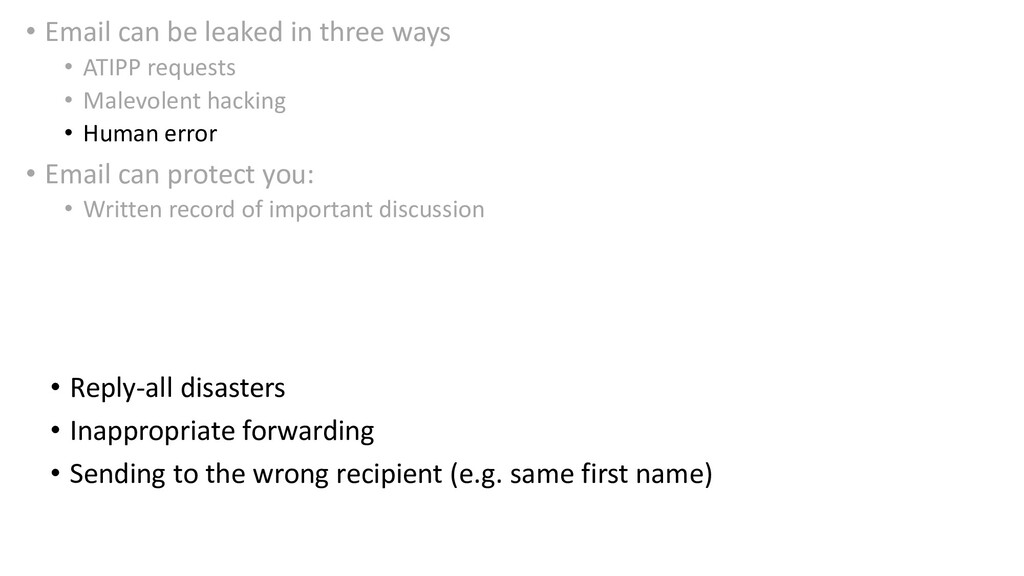Click the 'Malevolent hacking' line
Viewport: 1024px width, 576px height.
click(184, 101)
